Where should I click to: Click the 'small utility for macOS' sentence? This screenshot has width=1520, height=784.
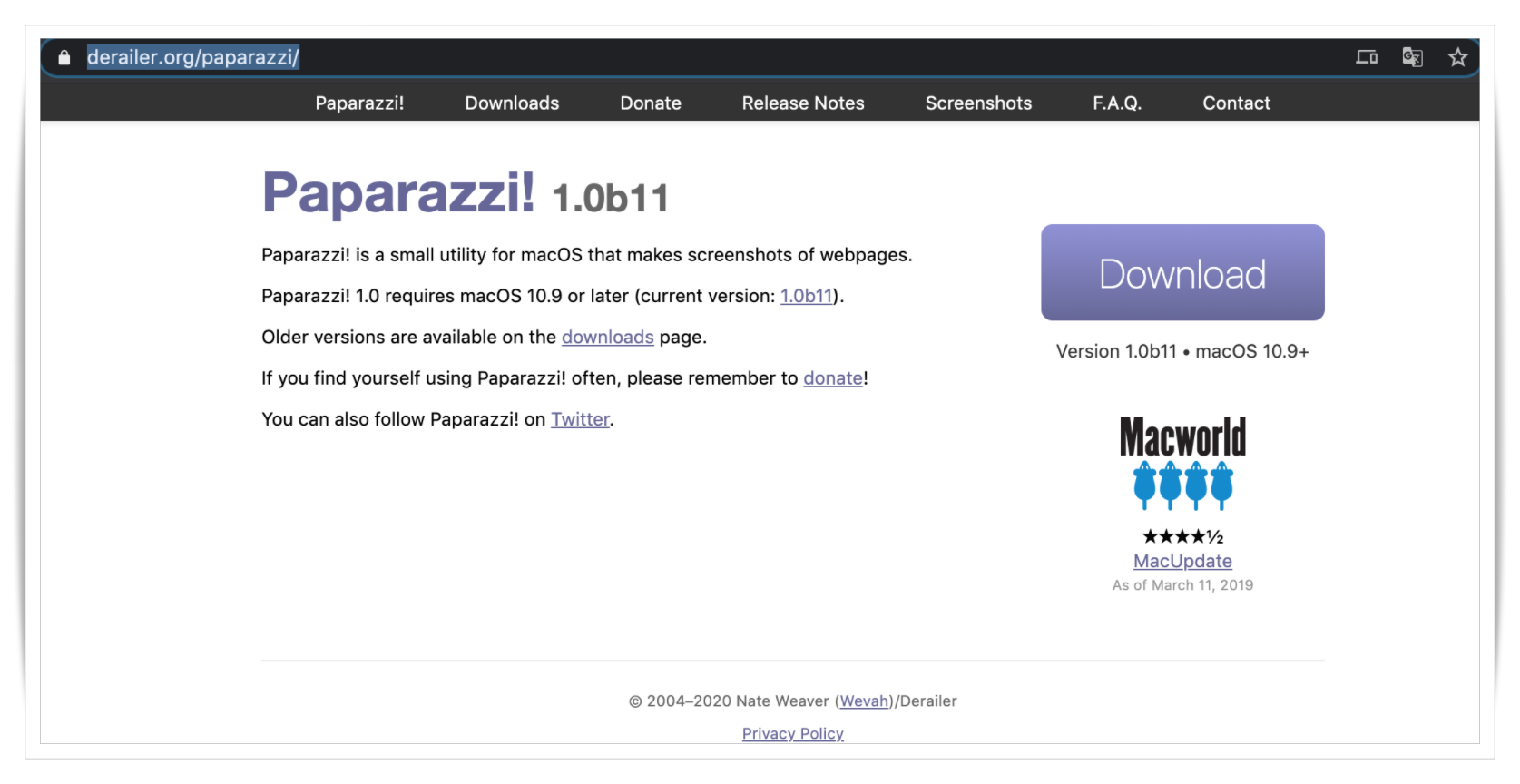click(x=587, y=255)
